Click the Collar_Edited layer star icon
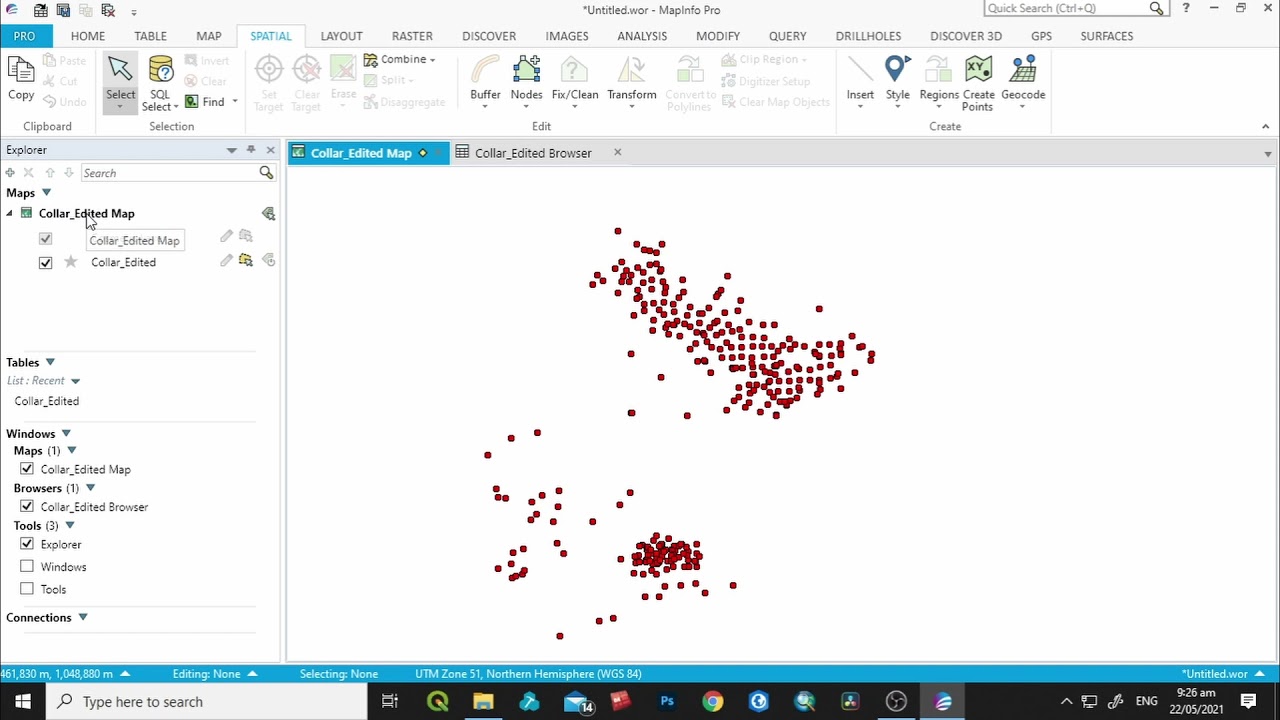1280x720 pixels. (70, 262)
